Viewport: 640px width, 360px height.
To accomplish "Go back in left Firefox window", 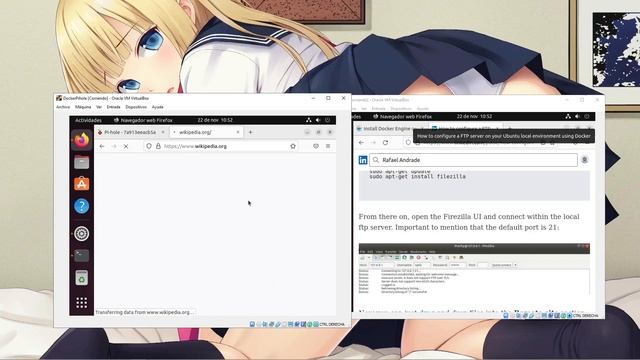I will [102, 146].
